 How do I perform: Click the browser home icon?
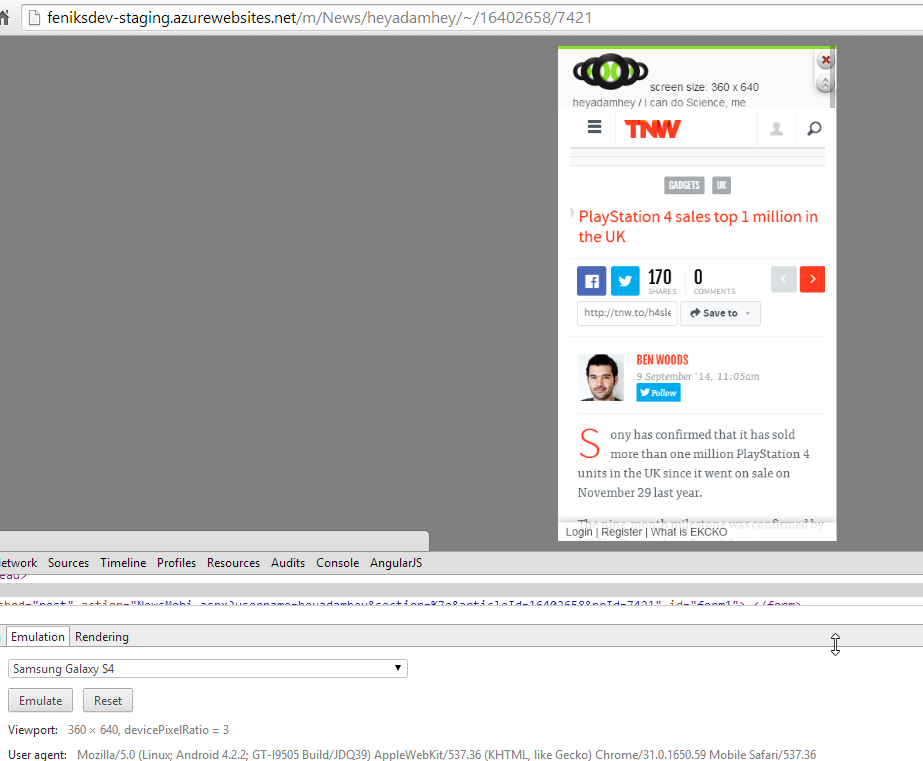pyautogui.click(x=5, y=18)
